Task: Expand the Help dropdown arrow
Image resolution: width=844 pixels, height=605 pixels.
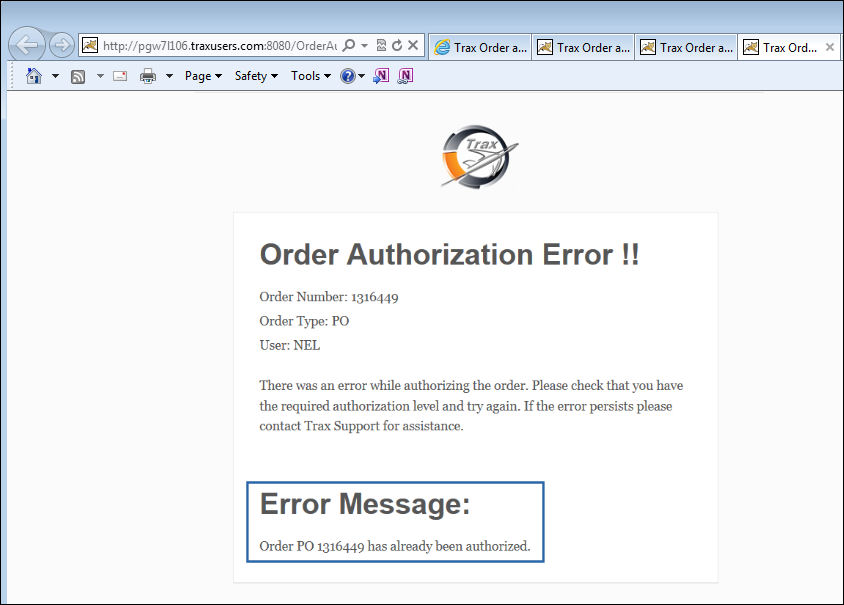Action: click(x=361, y=76)
